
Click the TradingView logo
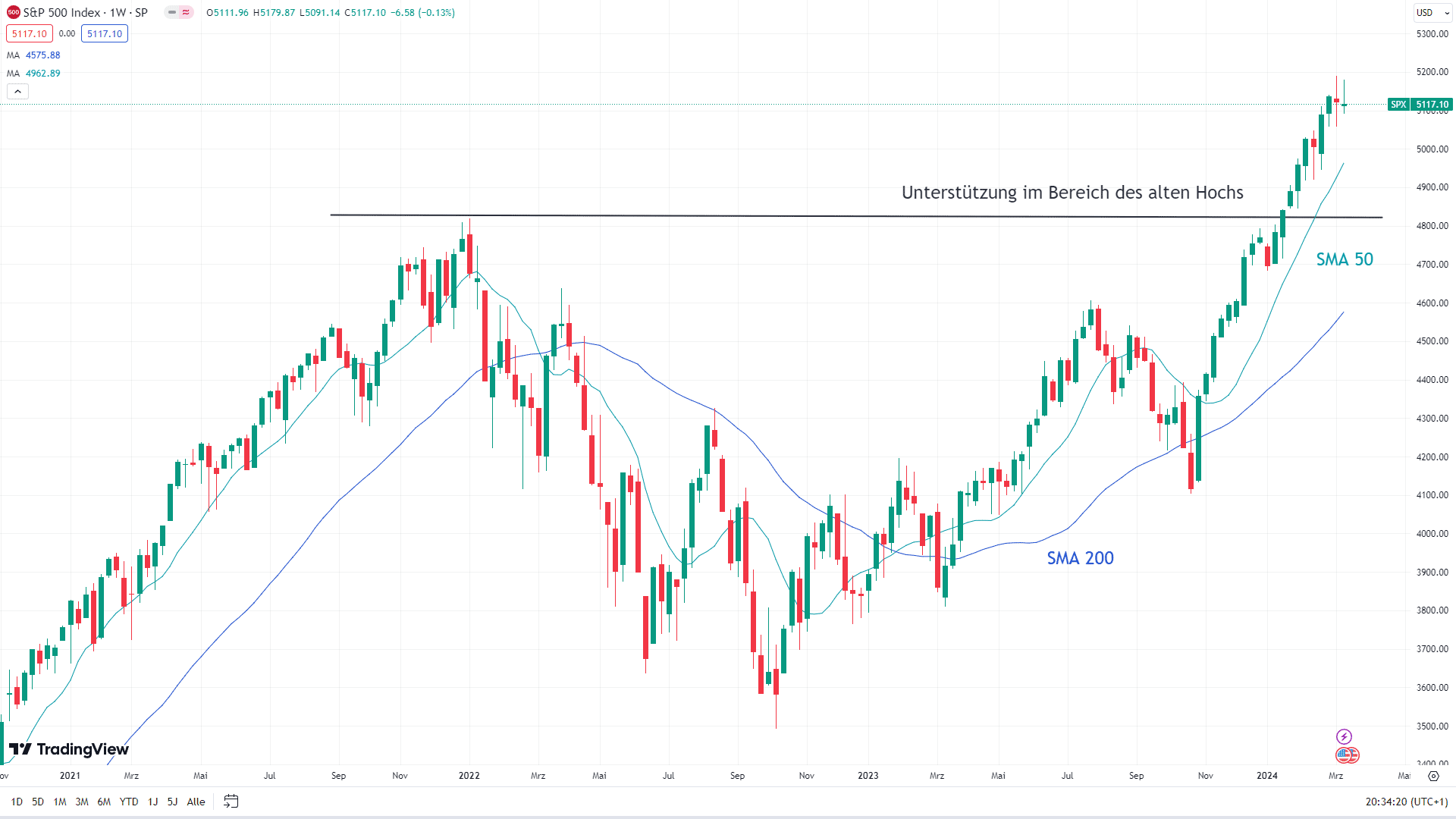click(69, 749)
